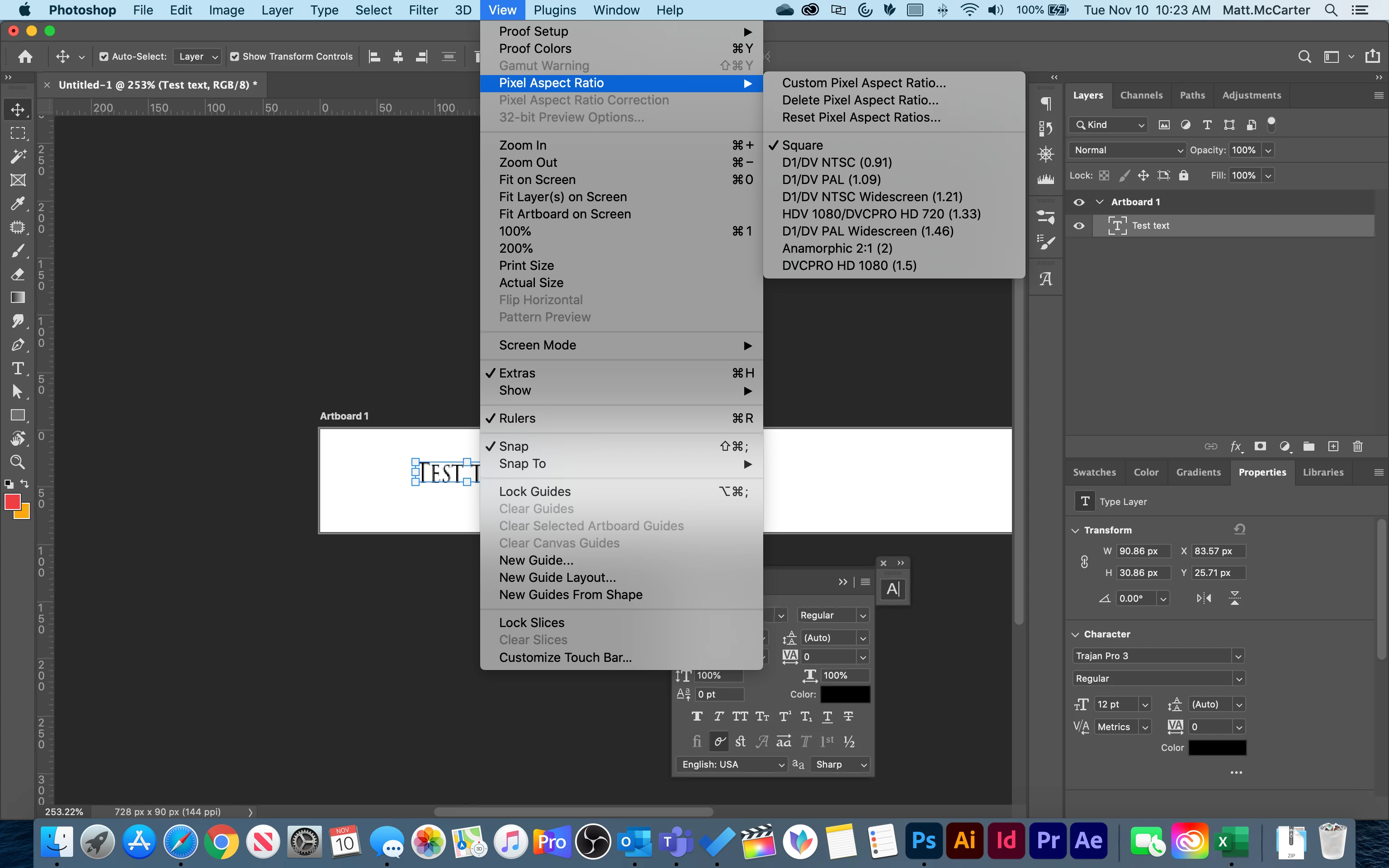
Task: Click the Add layer style fx icon
Action: click(1236, 447)
